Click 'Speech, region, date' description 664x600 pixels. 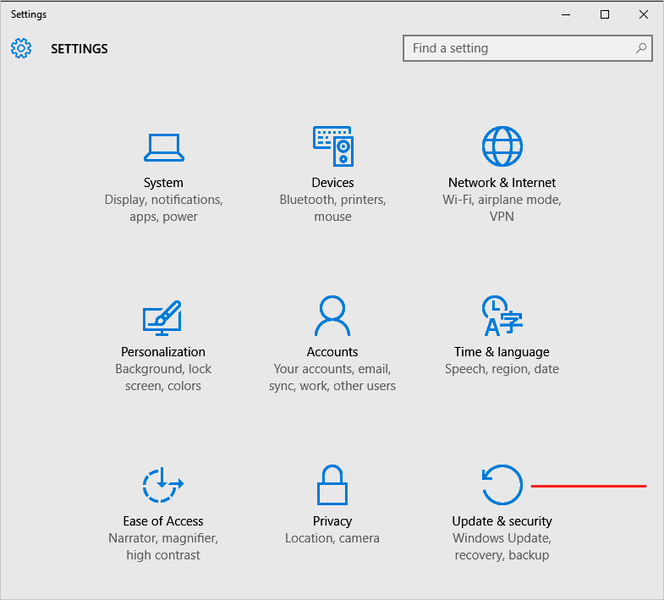[x=502, y=369]
